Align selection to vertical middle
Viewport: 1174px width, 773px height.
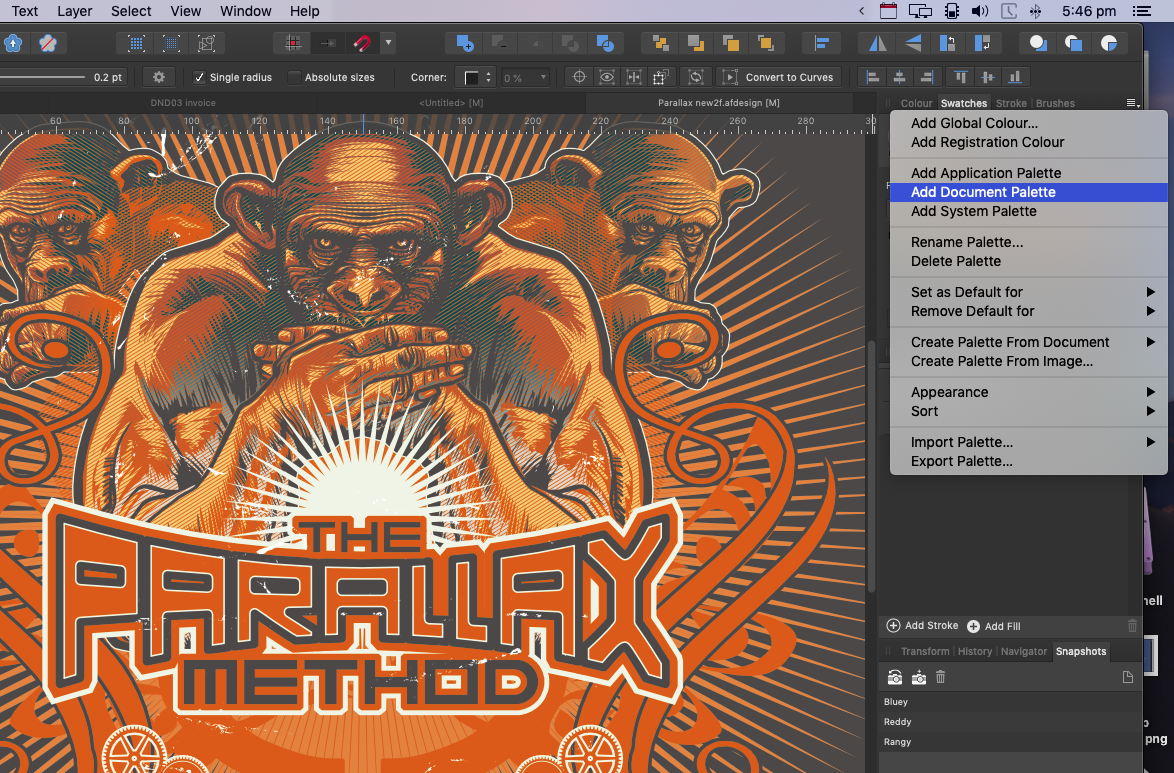(x=988, y=77)
